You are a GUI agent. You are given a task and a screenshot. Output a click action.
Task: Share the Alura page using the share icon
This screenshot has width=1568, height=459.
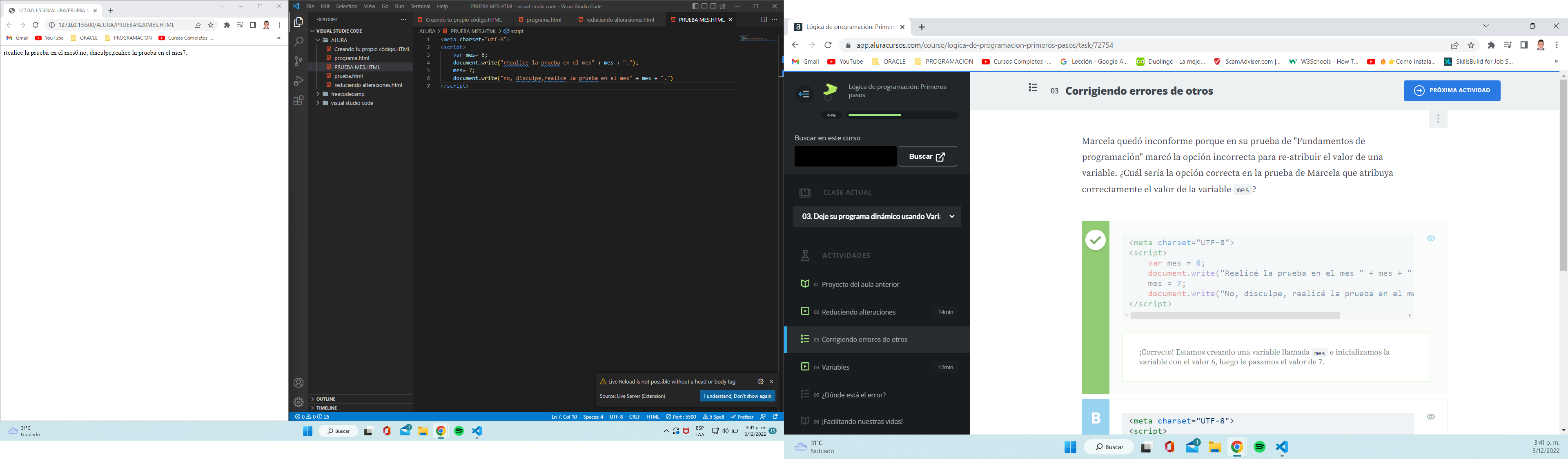tap(1454, 45)
